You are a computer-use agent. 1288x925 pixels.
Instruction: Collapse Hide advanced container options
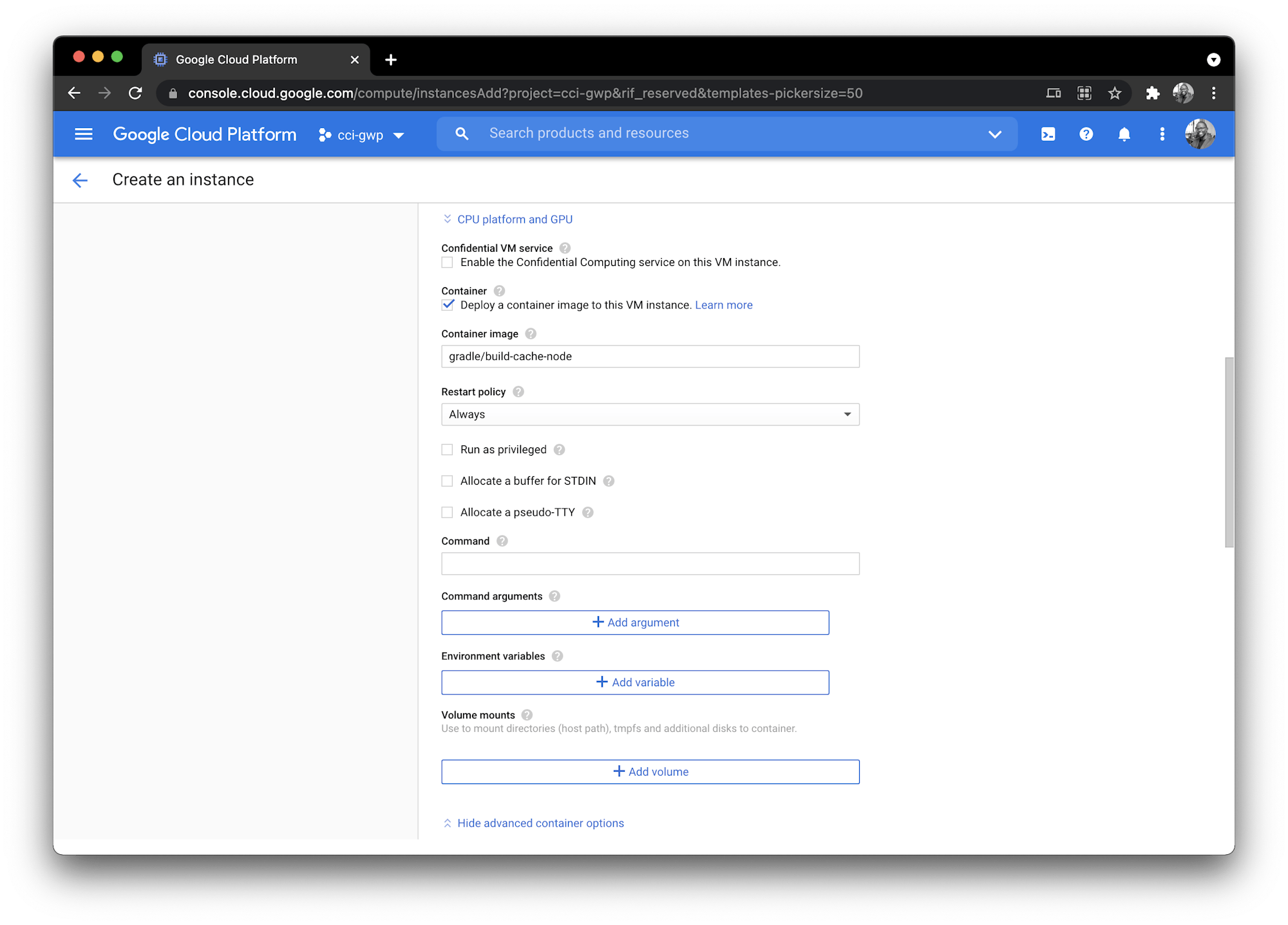point(540,823)
